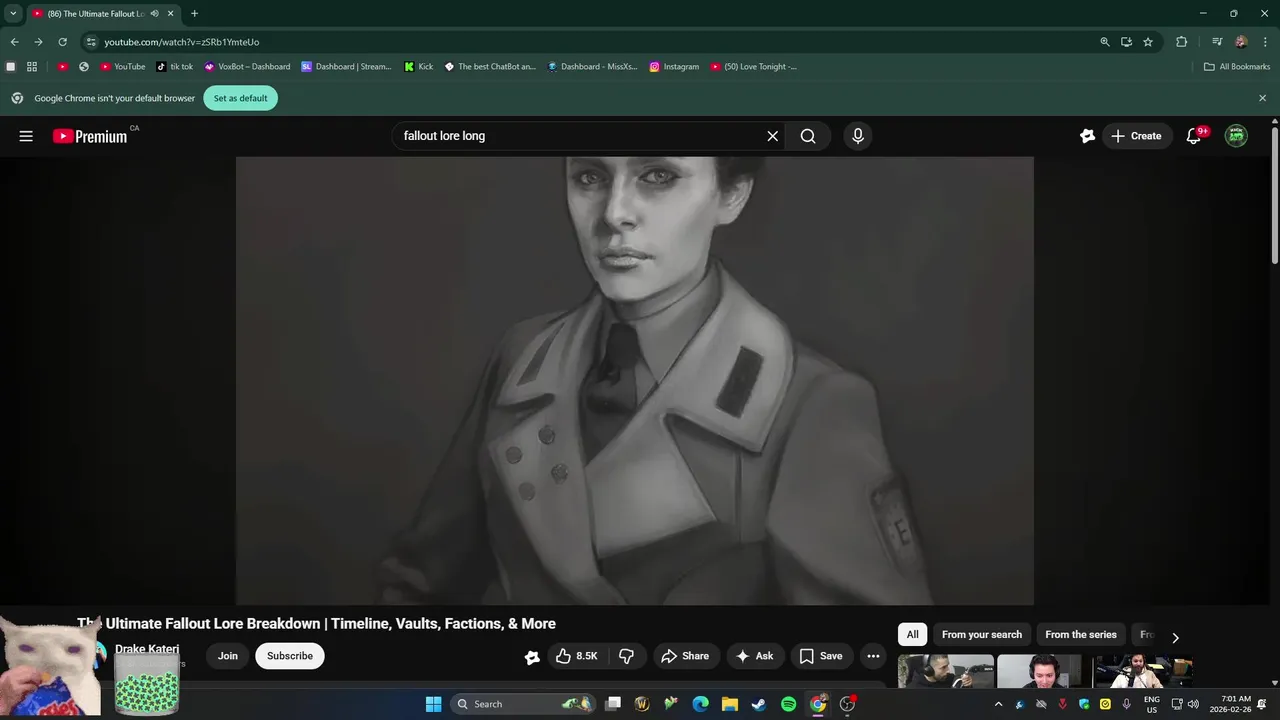Subscribe to Drake Kateri
Viewport: 1280px width, 720px height.
click(290, 656)
